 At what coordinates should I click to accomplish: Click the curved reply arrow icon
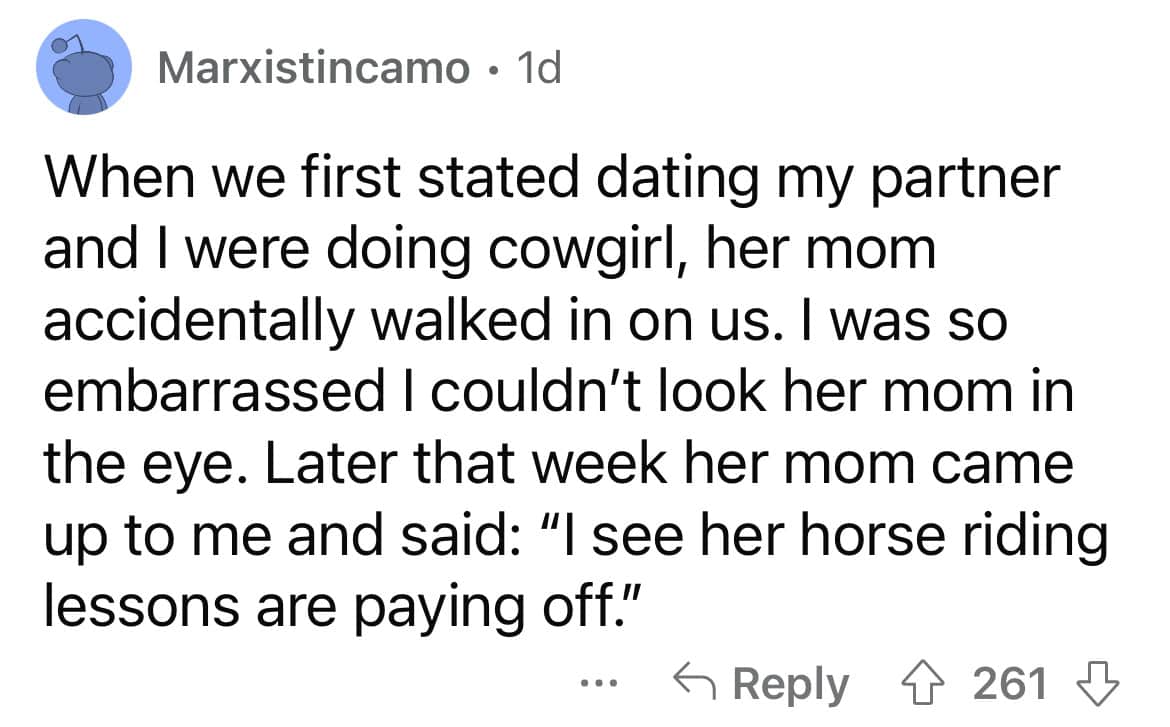click(x=698, y=684)
